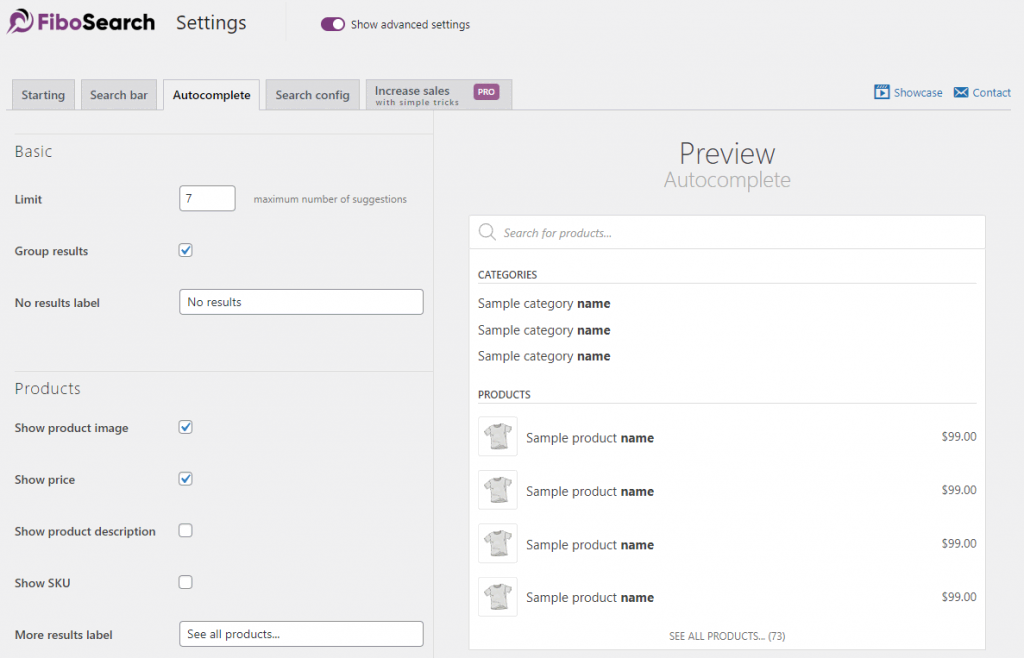1024x658 pixels.
Task: Uncheck the Show price checkbox
Action: (x=185, y=479)
